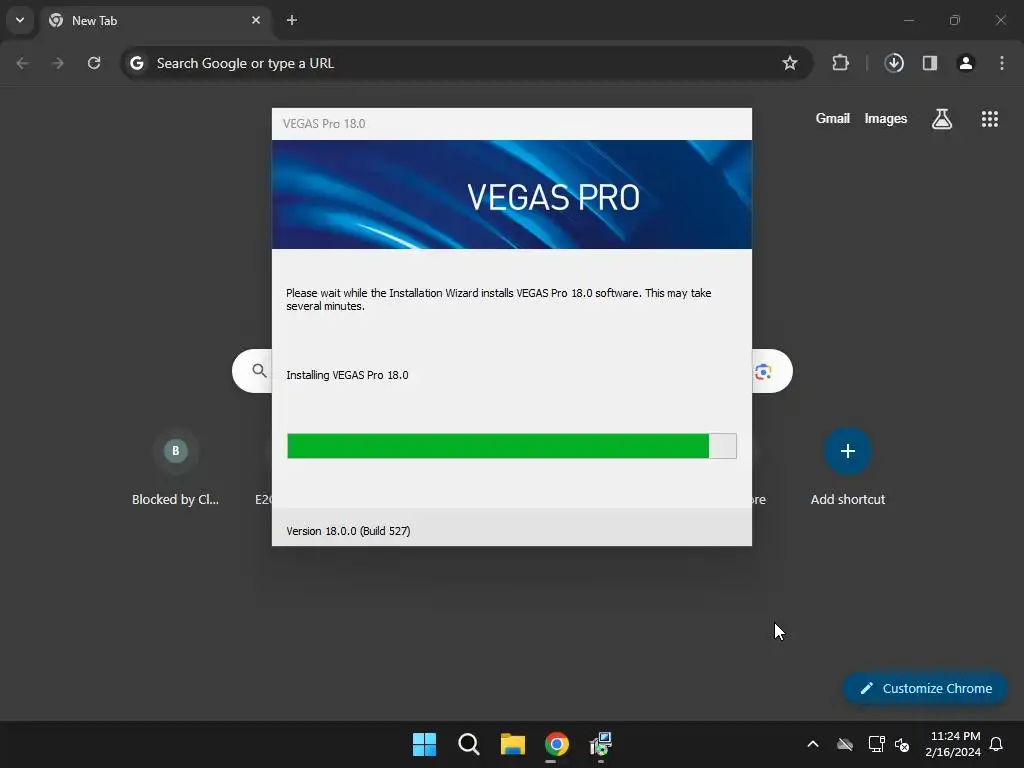The width and height of the screenshot is (1024, 768).
Task: Click the Google address bar field
Action: coord(466,63)
